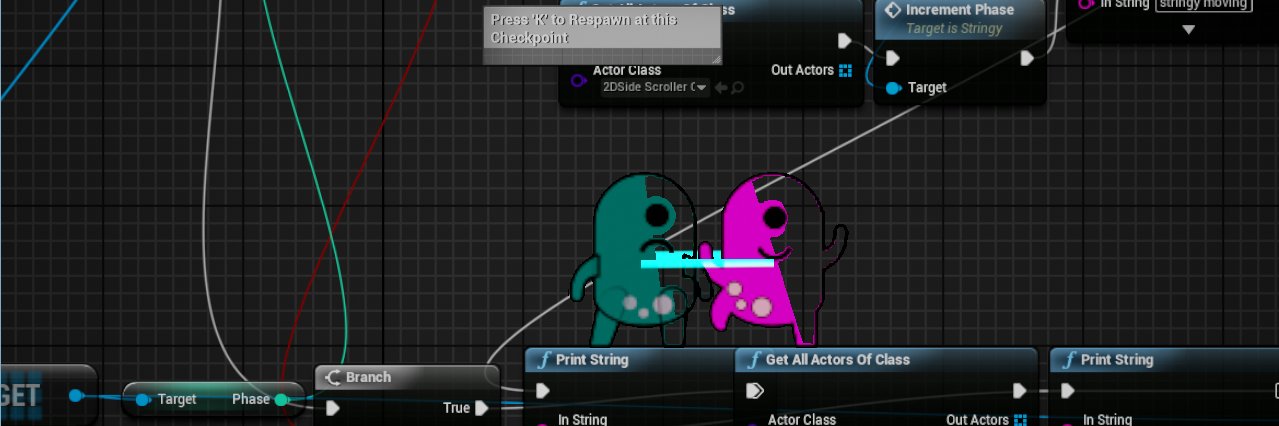Click the middle Print String function icon
The width and height of the screenshot is (1279, 426).
click(544, 360)
